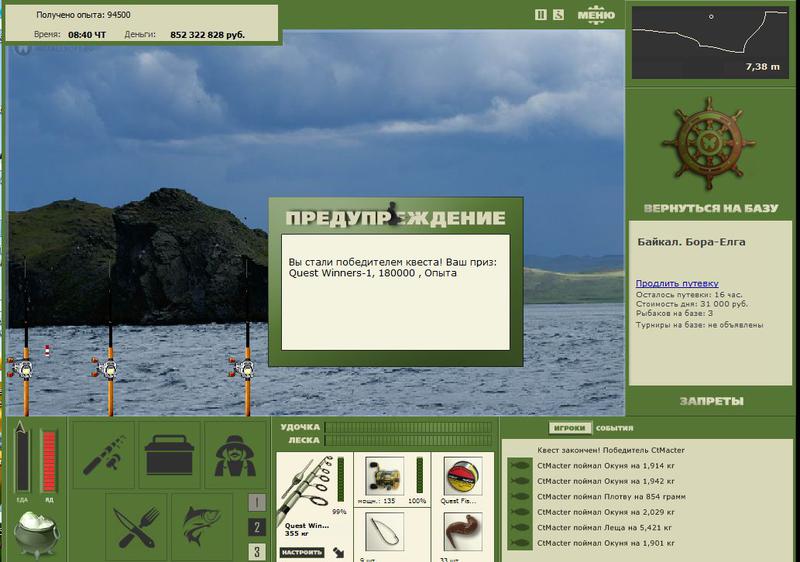Image resolution: width=800 pixels, height=562 pixels.
Task: Click the depth map showing 7,38 m
Action: [x=710, y=42]
